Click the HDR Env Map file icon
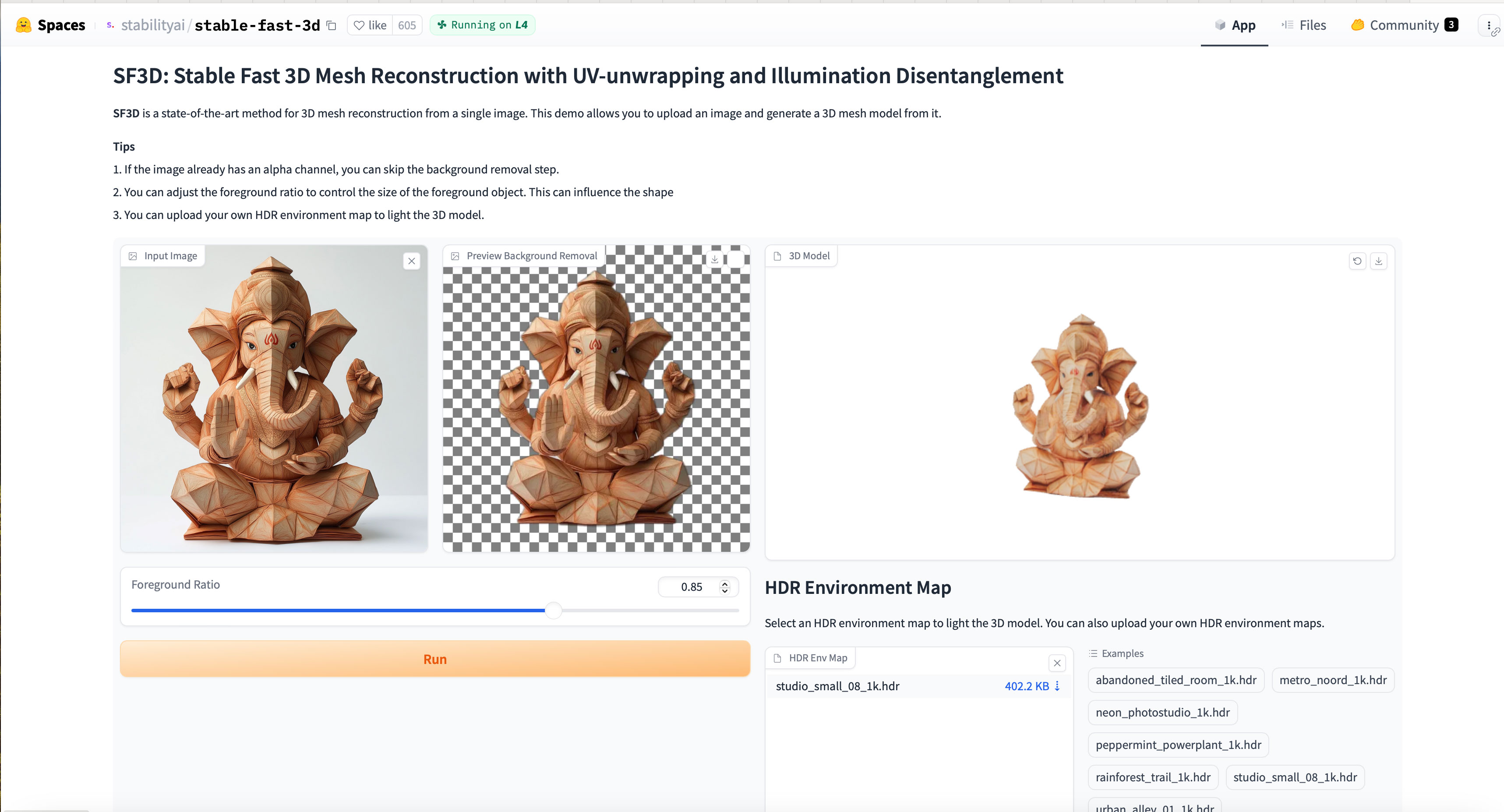This screenshot has height=812, width=1504. click(777, 658)
